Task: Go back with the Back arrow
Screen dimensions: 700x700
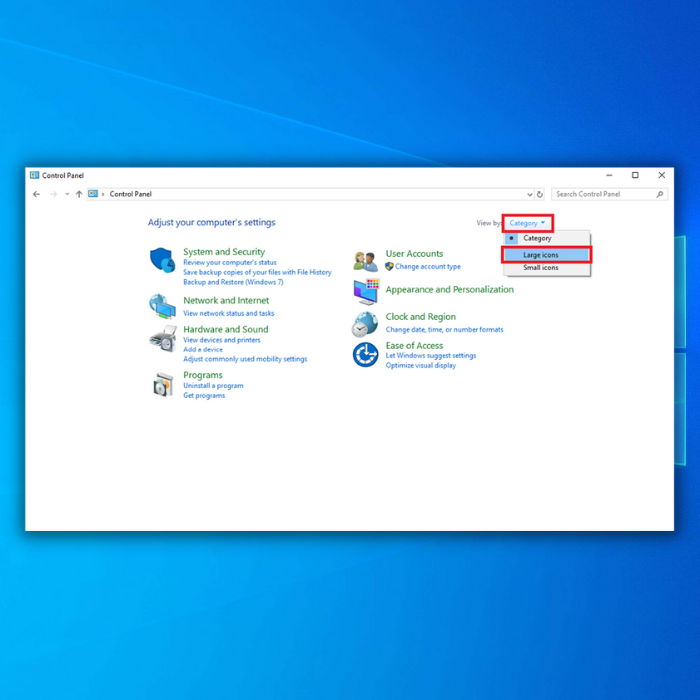Action: [37, 194]
